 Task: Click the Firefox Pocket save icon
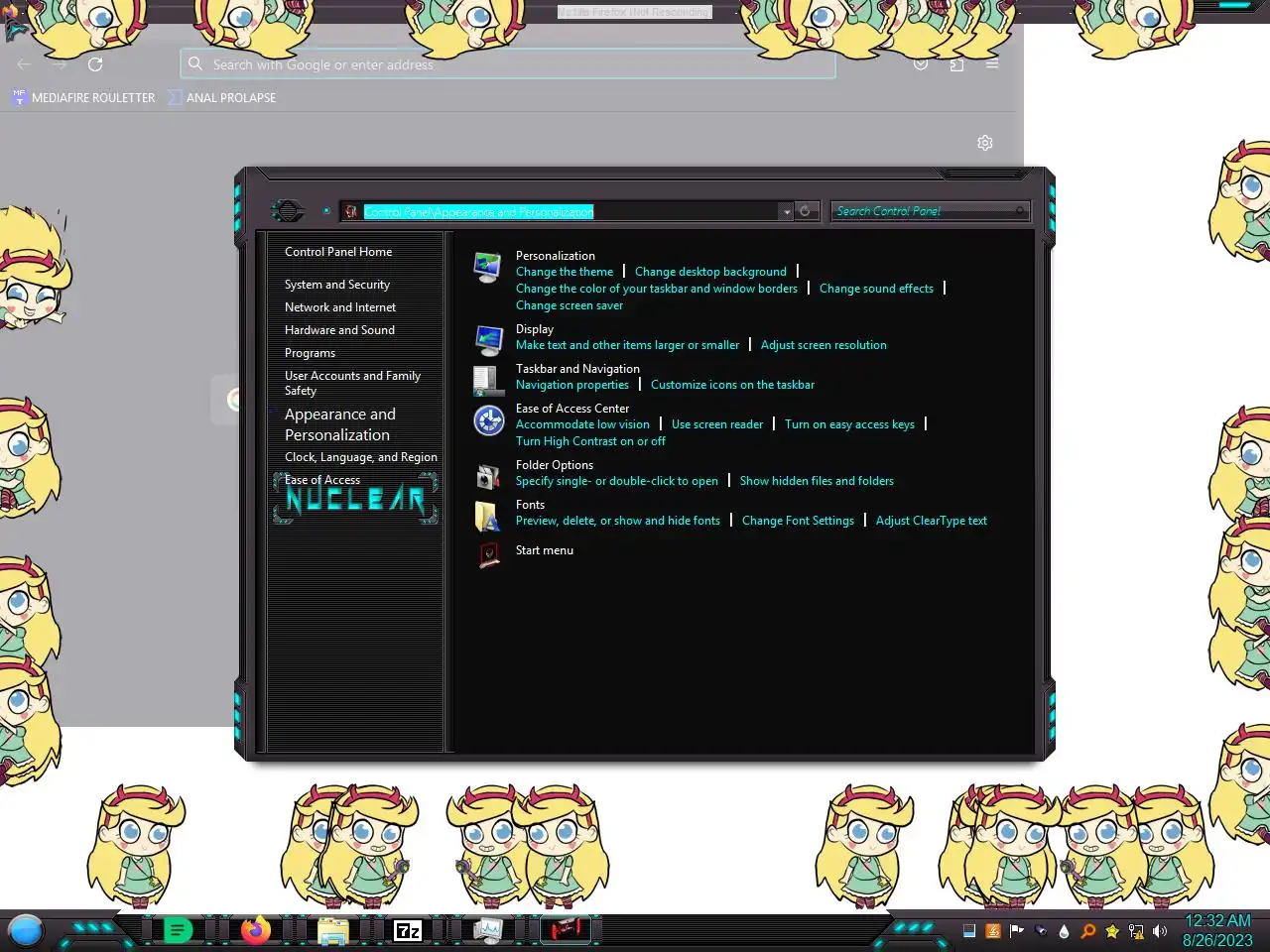click(x=921, y=64)
